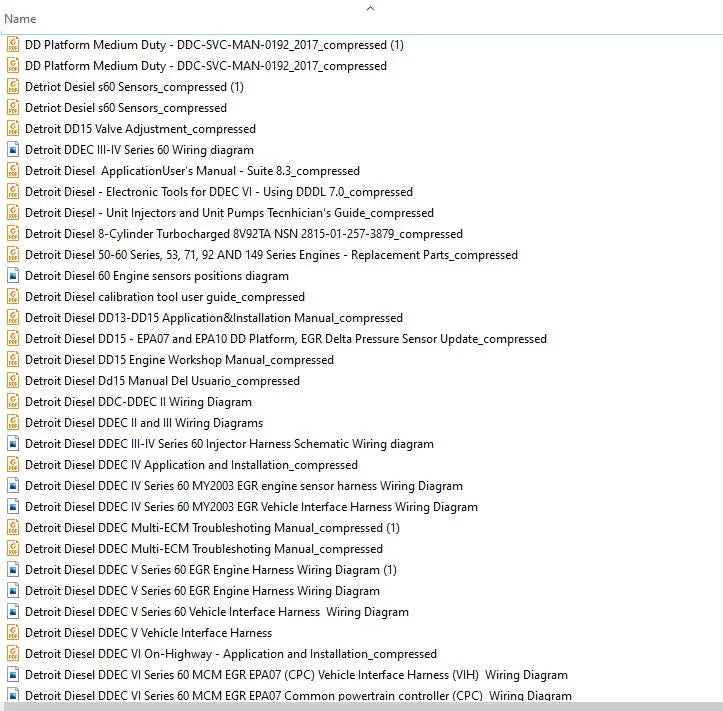Click image icon of Detroit DDEC III-IV Series 60 Wiring diagram
This screenshot has width=723, height=711.
[x=13, y=150]
